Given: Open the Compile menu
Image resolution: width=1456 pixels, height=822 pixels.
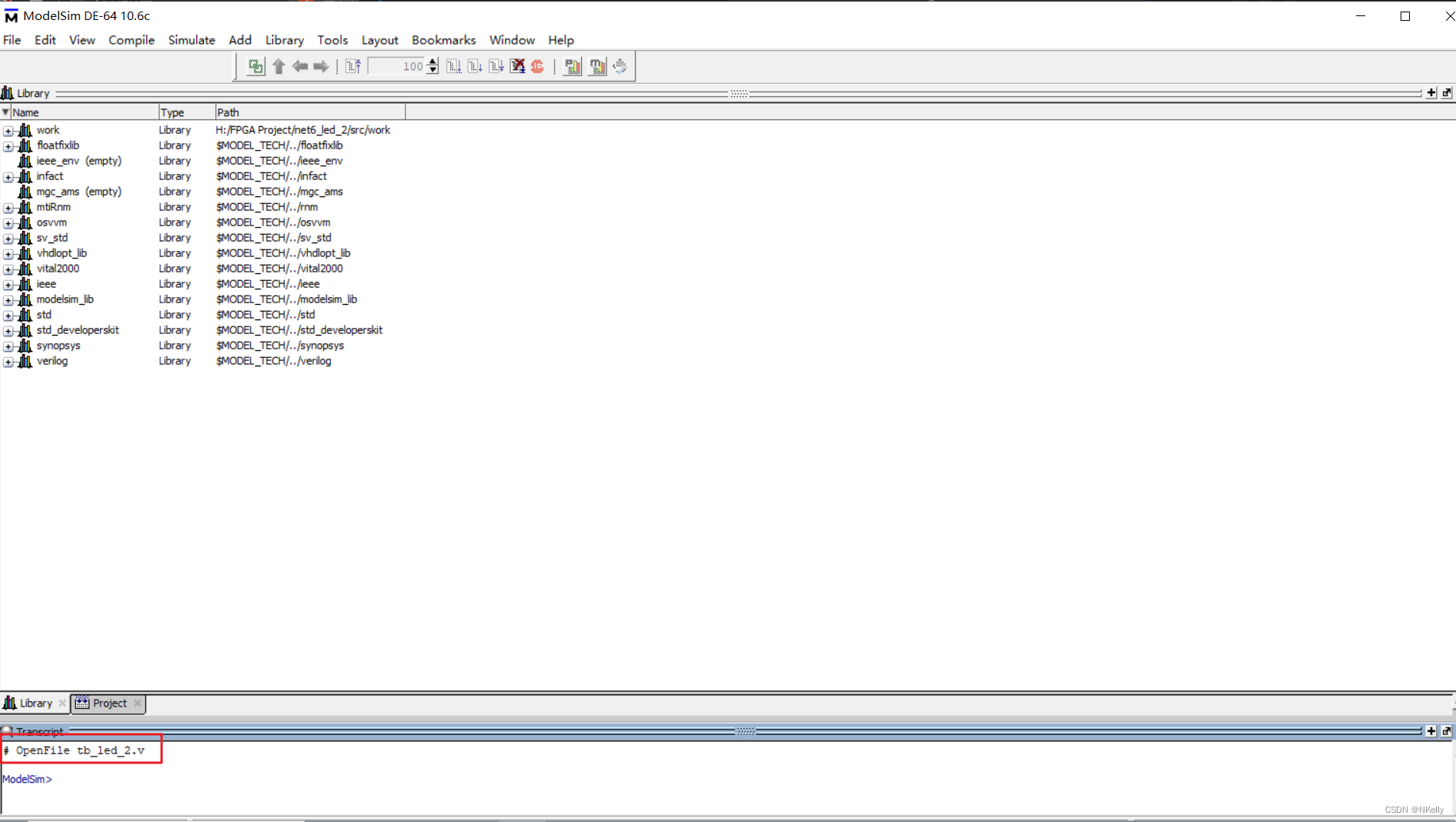Looking at the screenshot, I should (x=132, y=40).
